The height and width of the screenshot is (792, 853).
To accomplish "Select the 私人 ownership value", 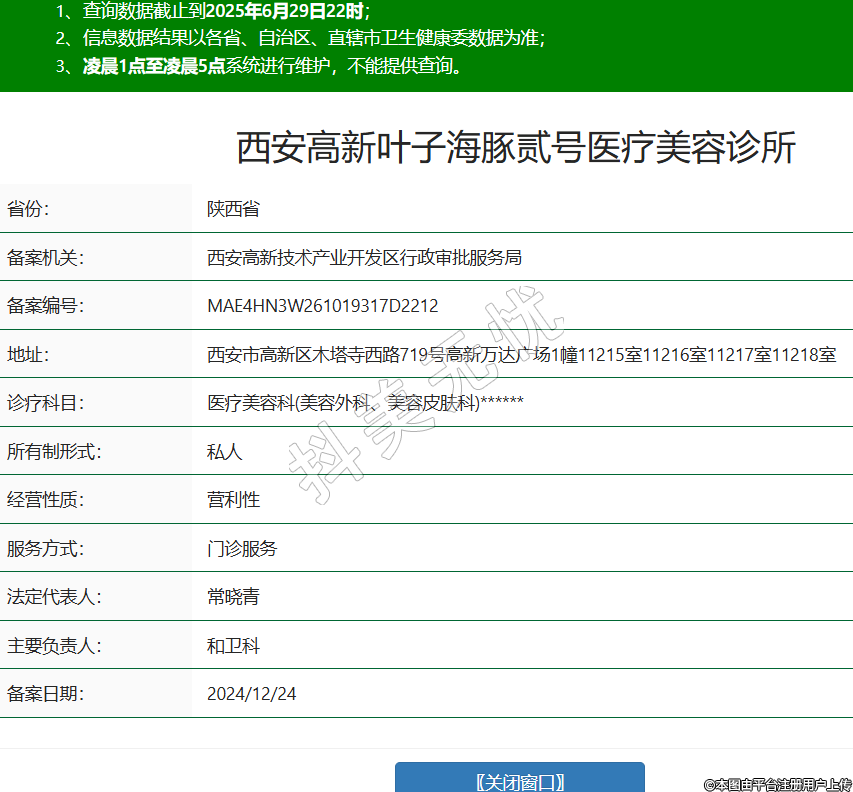I will [224, 452].
